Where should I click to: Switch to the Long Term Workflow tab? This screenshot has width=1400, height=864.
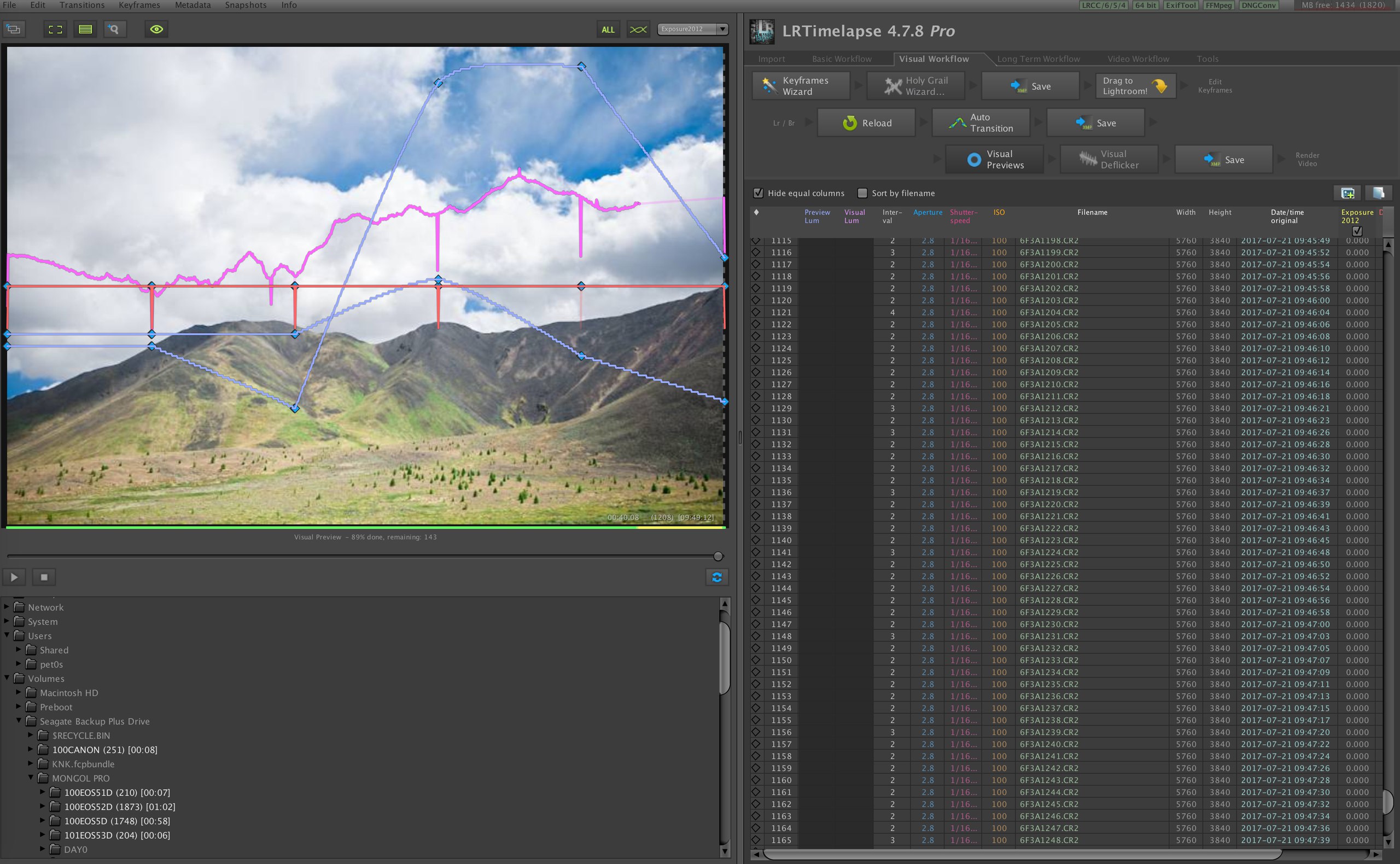1039,59
